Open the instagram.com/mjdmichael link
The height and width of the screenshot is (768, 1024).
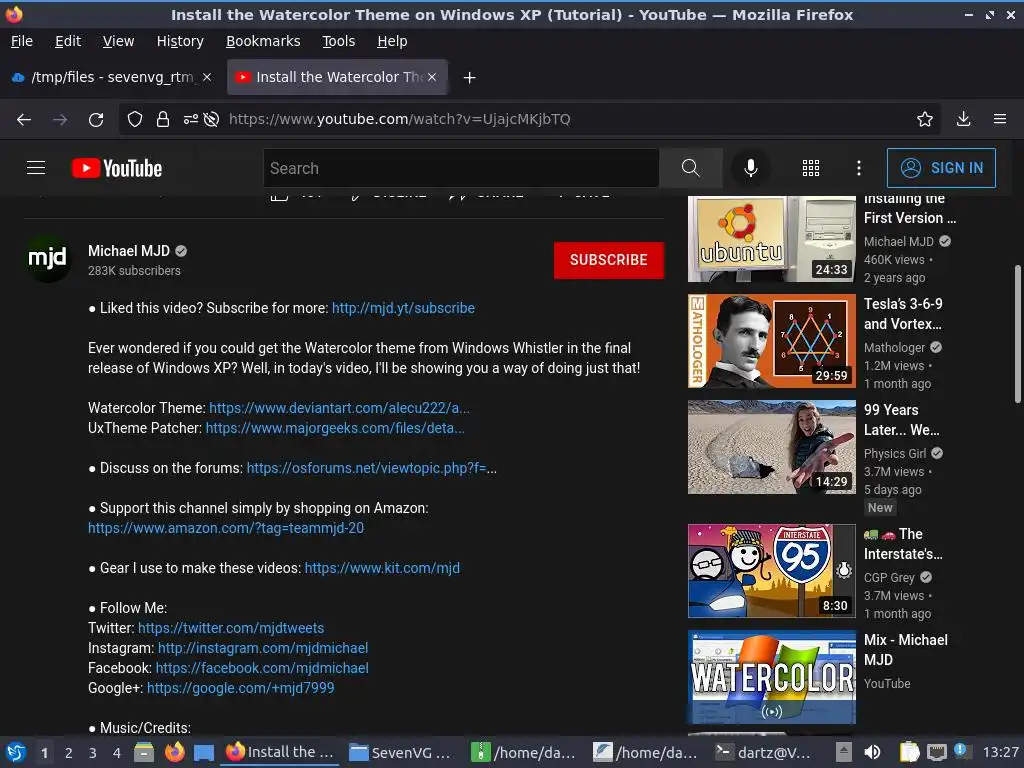click(x=263, y=648)
